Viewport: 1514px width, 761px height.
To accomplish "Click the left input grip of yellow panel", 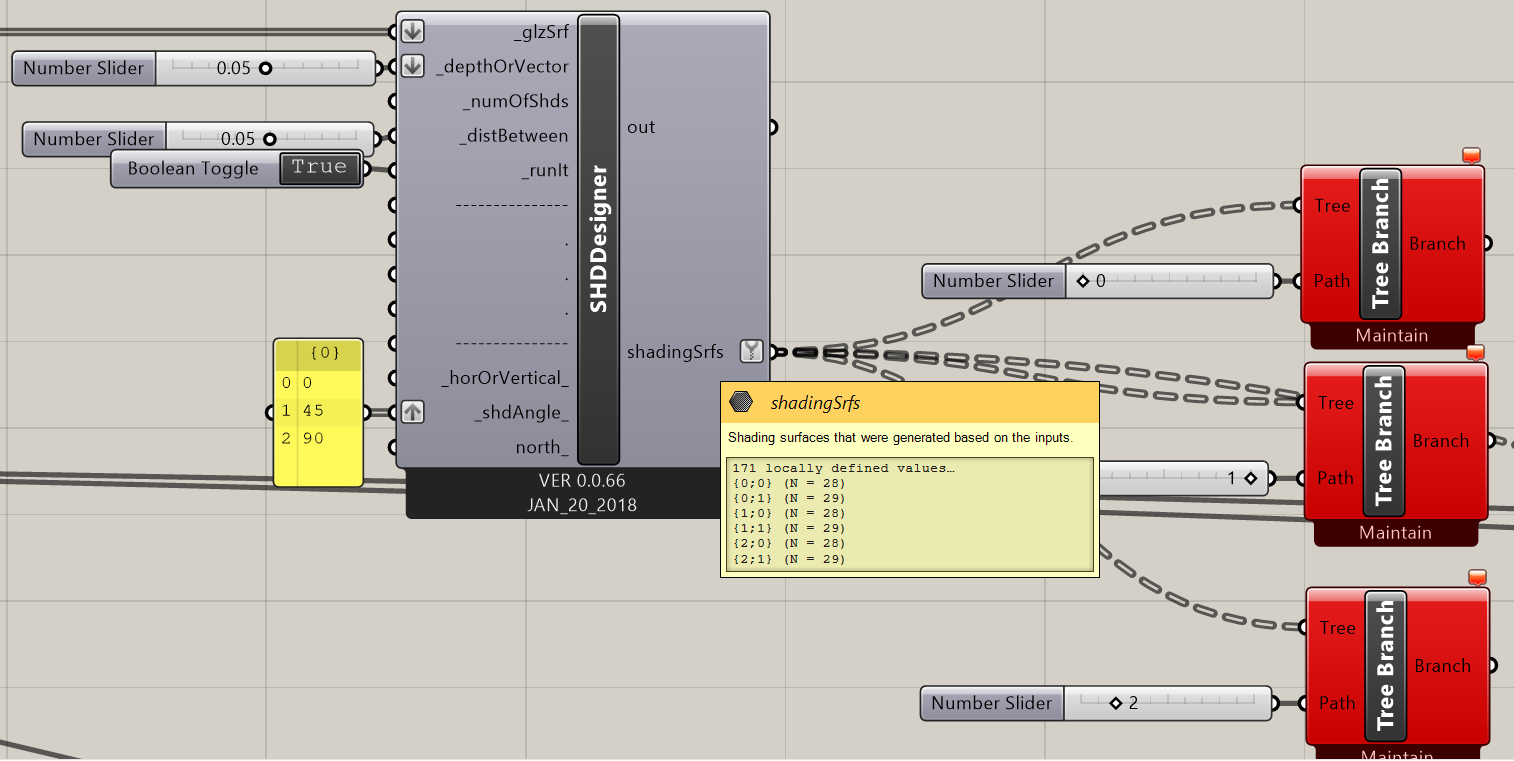I will (270, 412).
